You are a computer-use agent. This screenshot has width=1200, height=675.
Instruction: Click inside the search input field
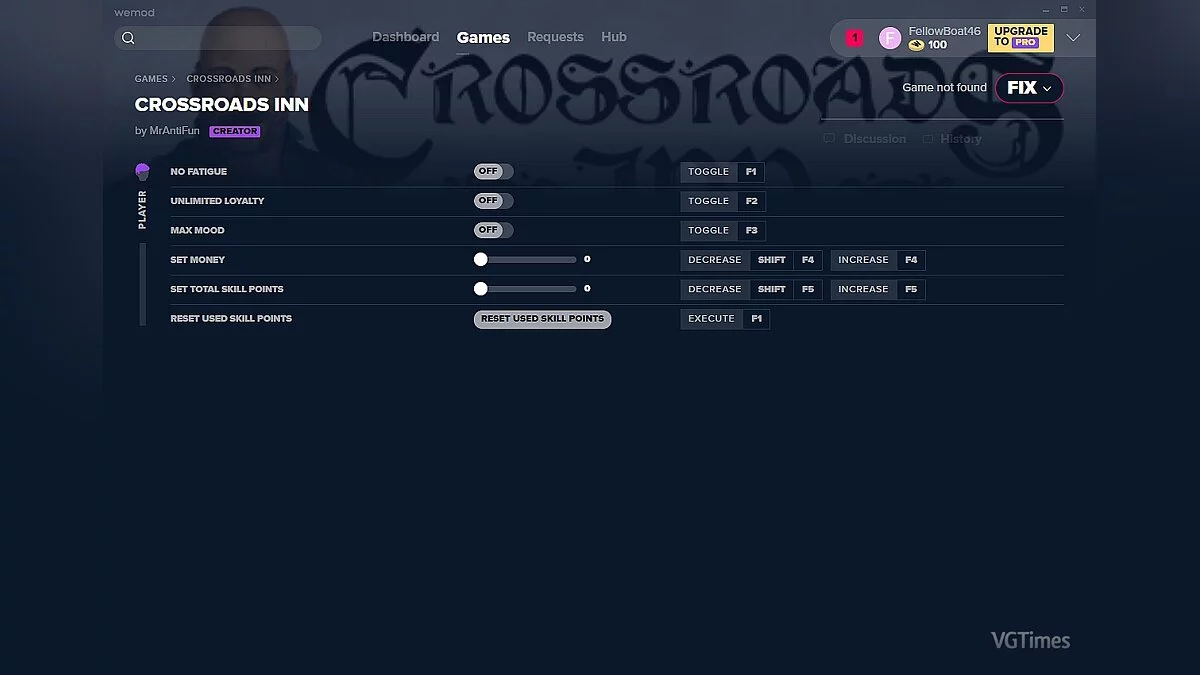pos(220,37)
